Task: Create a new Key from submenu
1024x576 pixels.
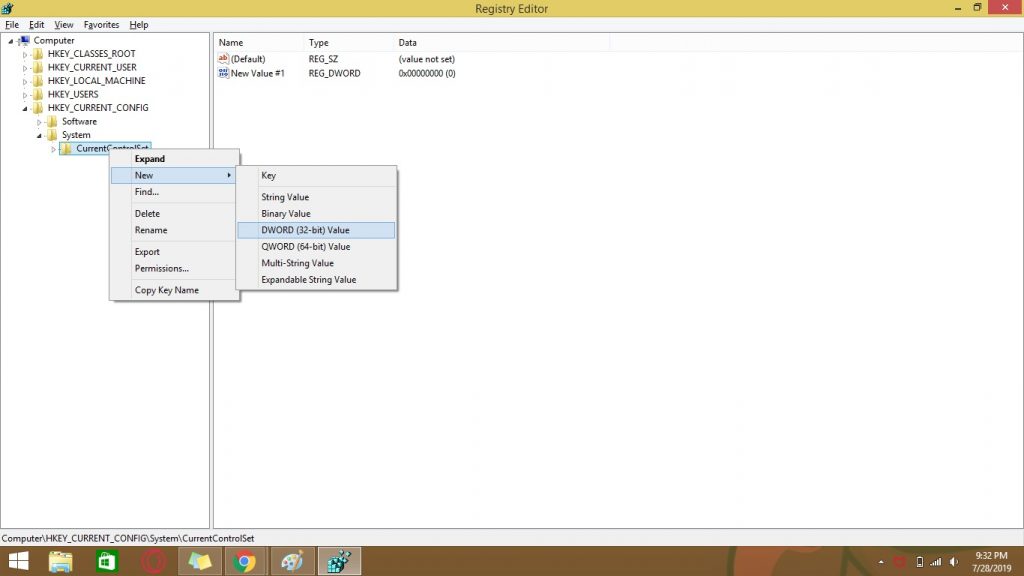Action: (x=316, y=175)
